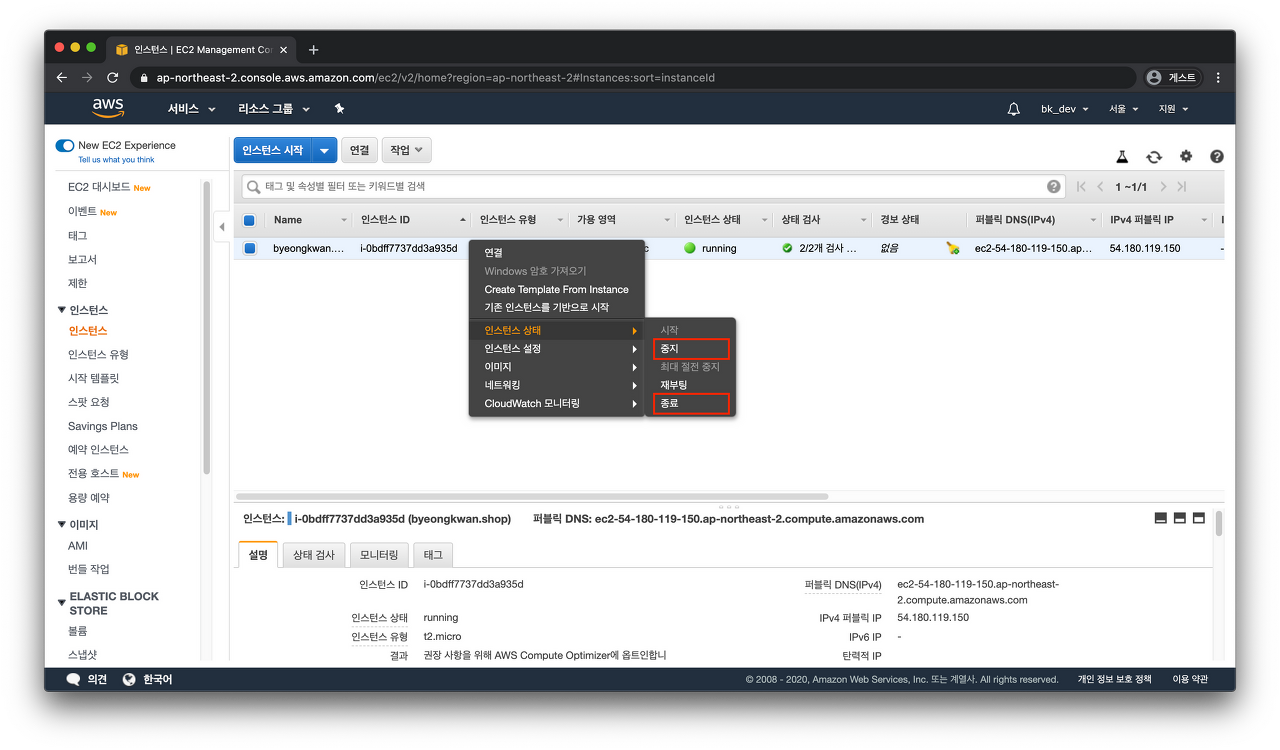This screenshot has height=750, width=1280.
Task: Open the notifications bell icon
Action: [1013, 109]
